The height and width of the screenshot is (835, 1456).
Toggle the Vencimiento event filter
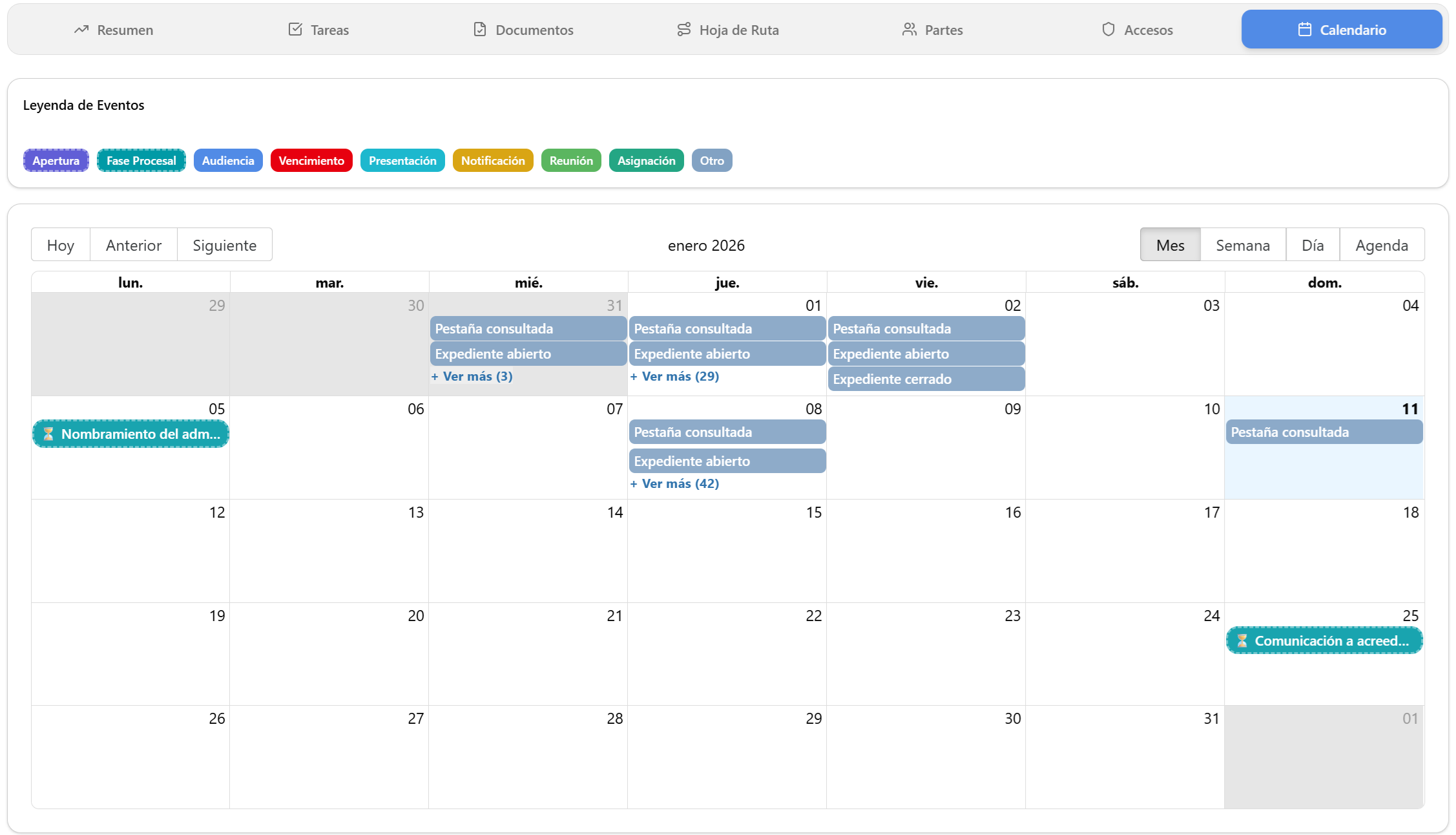(311, 160)
